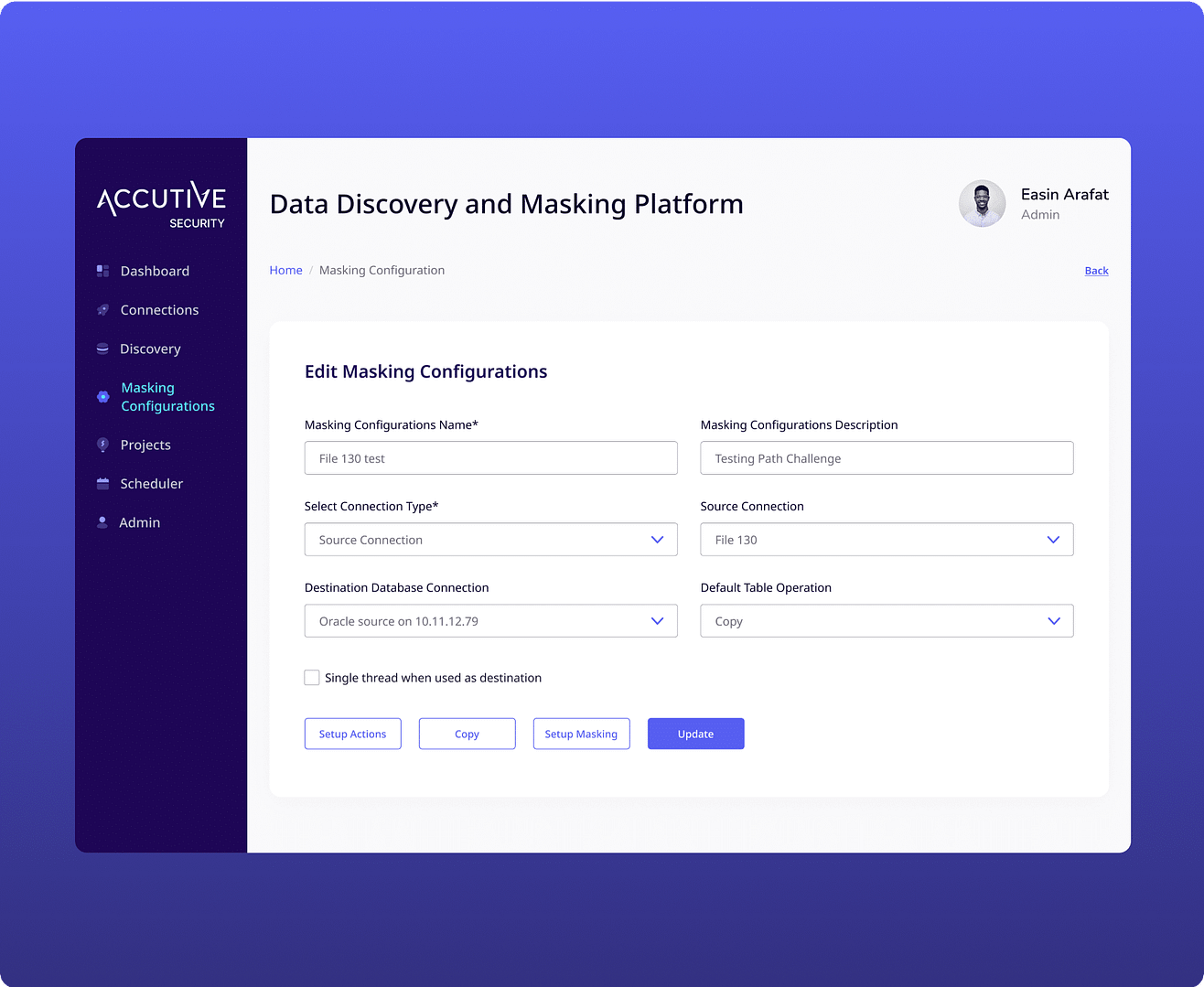Open Discovery via its sidebar icon

click(102, 349)
